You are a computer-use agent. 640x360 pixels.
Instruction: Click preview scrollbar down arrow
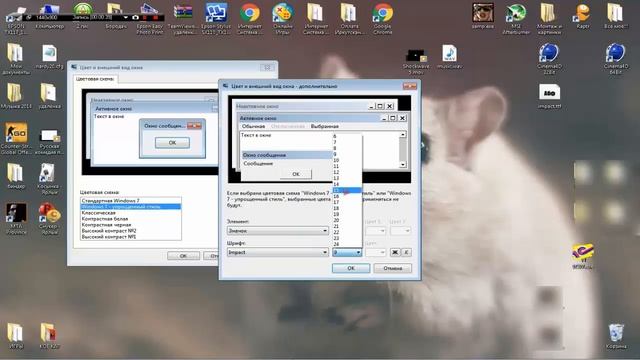pyautogui.click(x=403, y=164)
